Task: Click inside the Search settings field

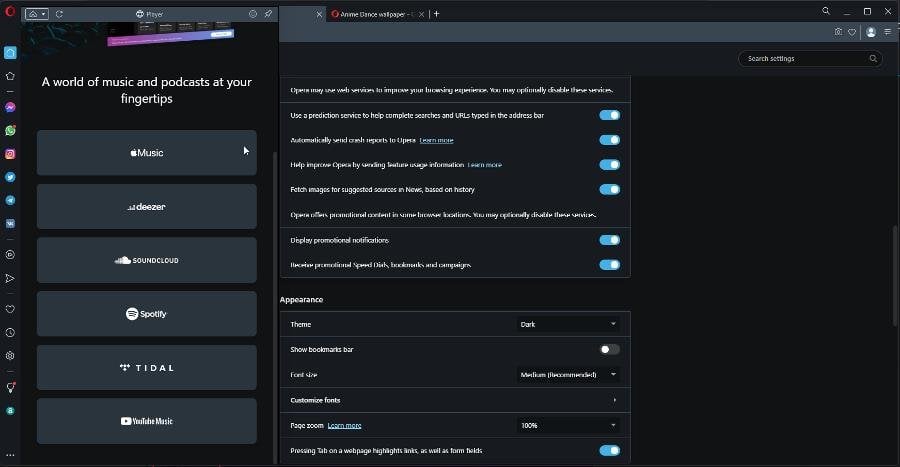Action: (x=805, y=59)
